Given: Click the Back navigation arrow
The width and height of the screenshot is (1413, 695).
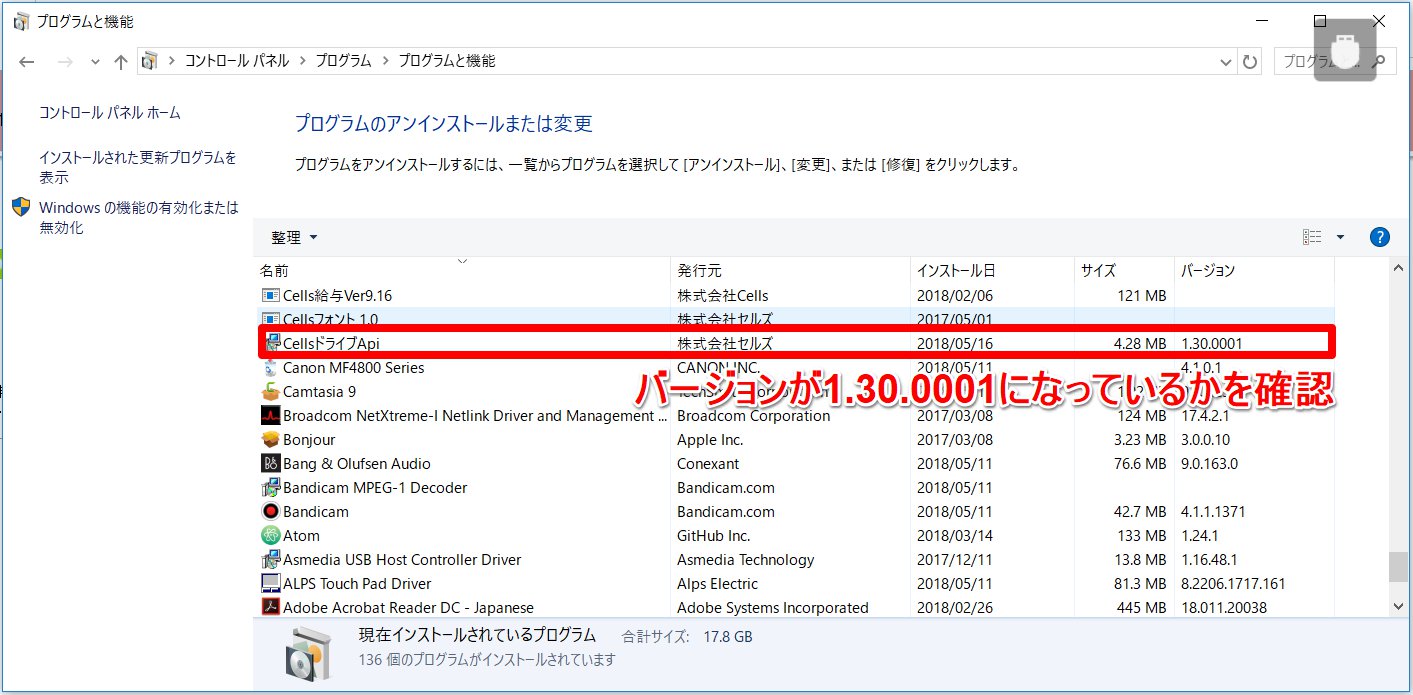Looking at the screenshot, I should [27, 62].
